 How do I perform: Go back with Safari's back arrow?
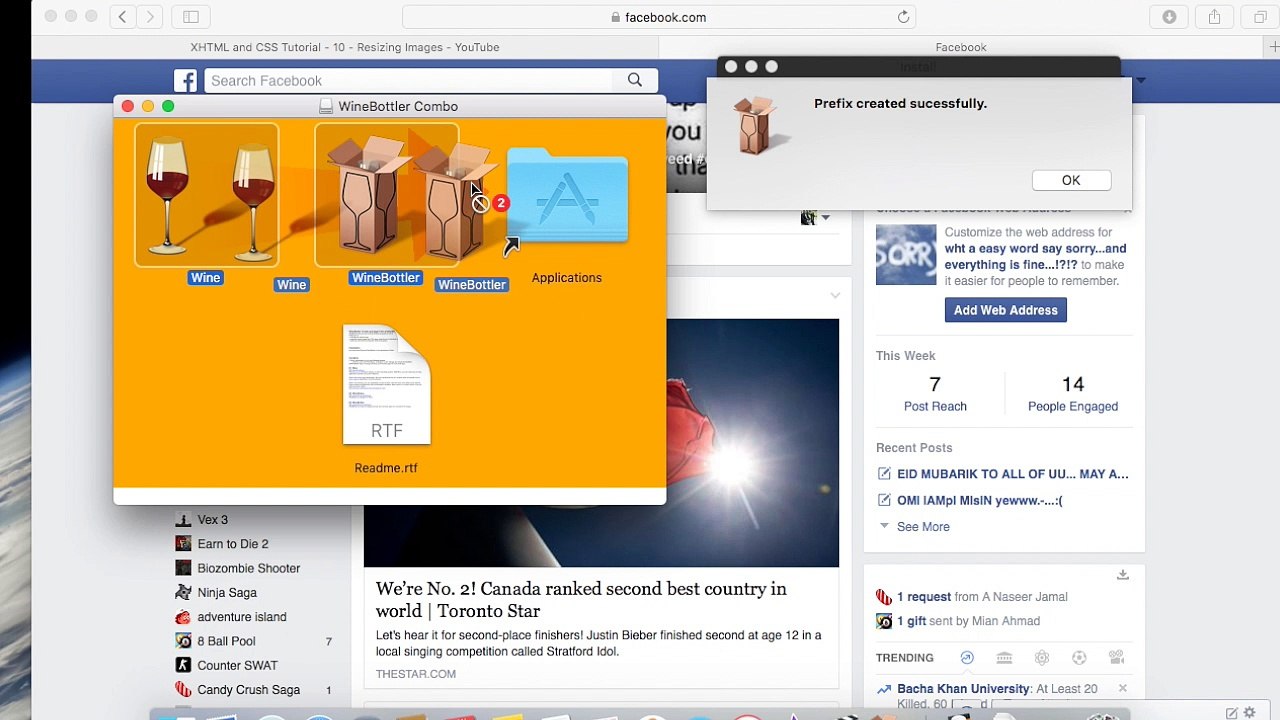click(x=123, y=16)
